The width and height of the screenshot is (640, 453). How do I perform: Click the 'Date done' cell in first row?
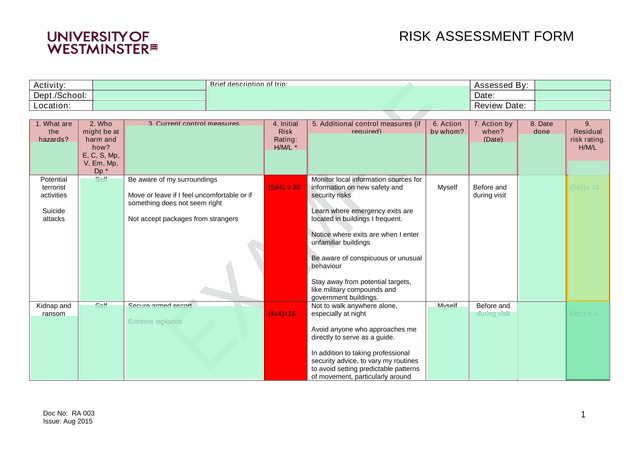coord(541,237)
